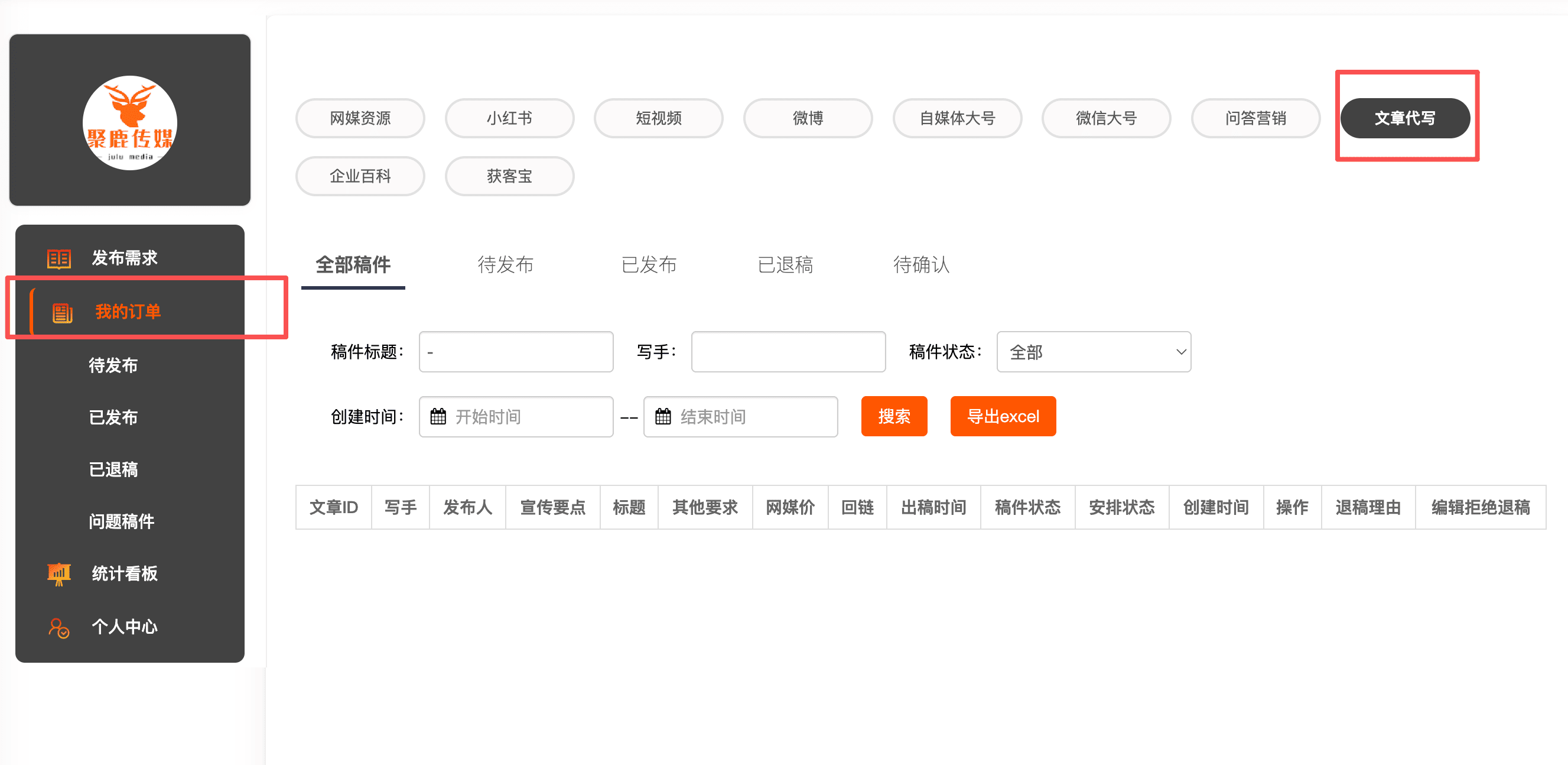Click the 导出excel button
This screenshot has width=1568, height=765.
1003,417
